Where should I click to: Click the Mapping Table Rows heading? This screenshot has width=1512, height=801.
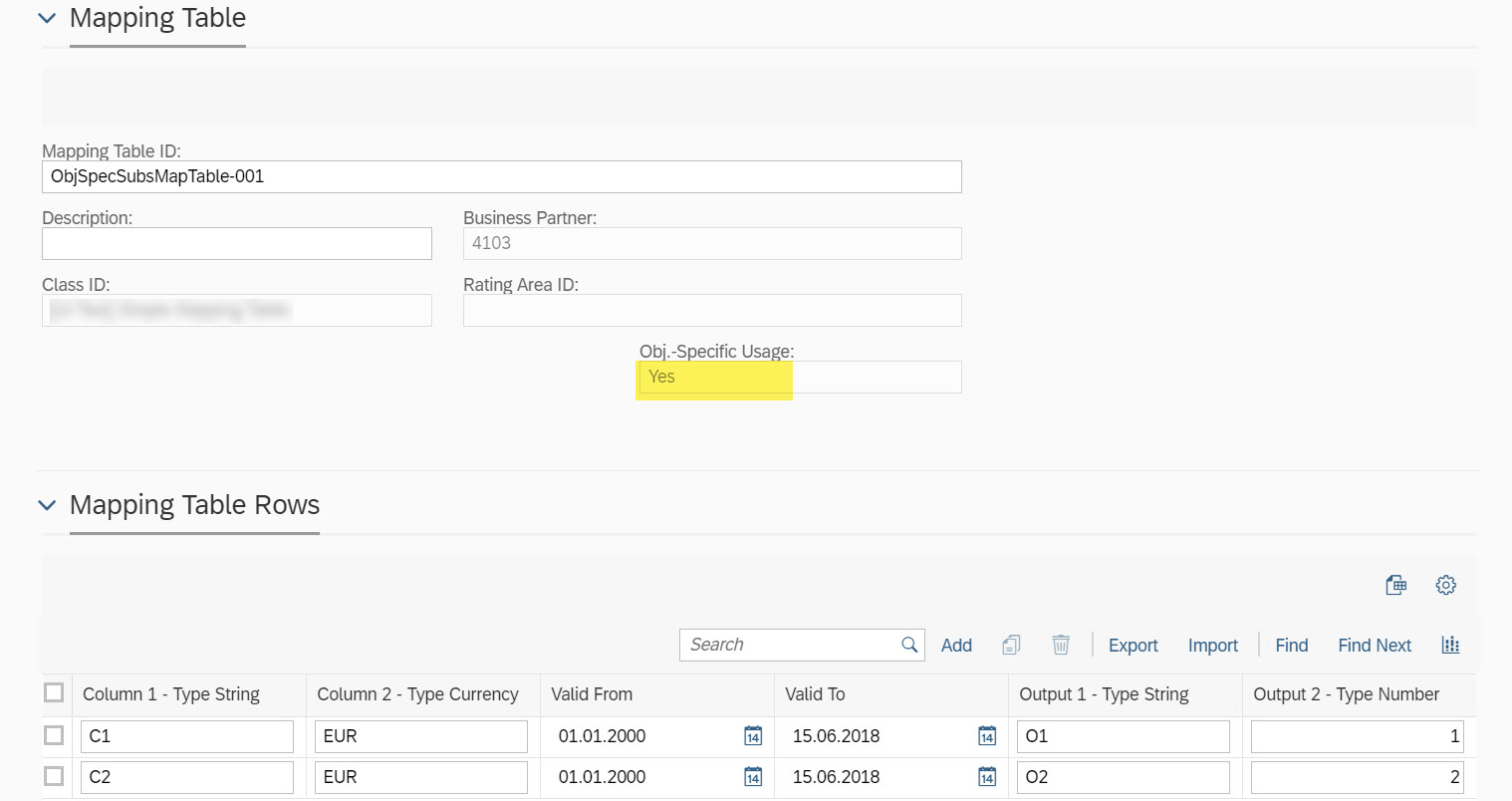(x=193, y=504)
